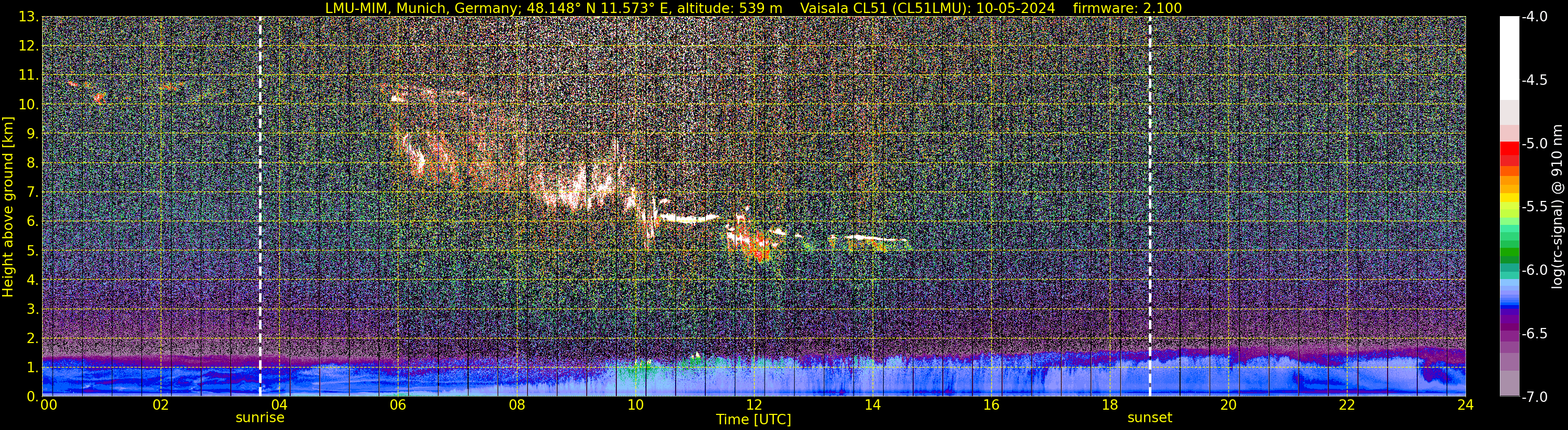Viewport: 1568px width, 430px height.
Task: Click height axis tick label '6.'
Action: pos(32,221)
